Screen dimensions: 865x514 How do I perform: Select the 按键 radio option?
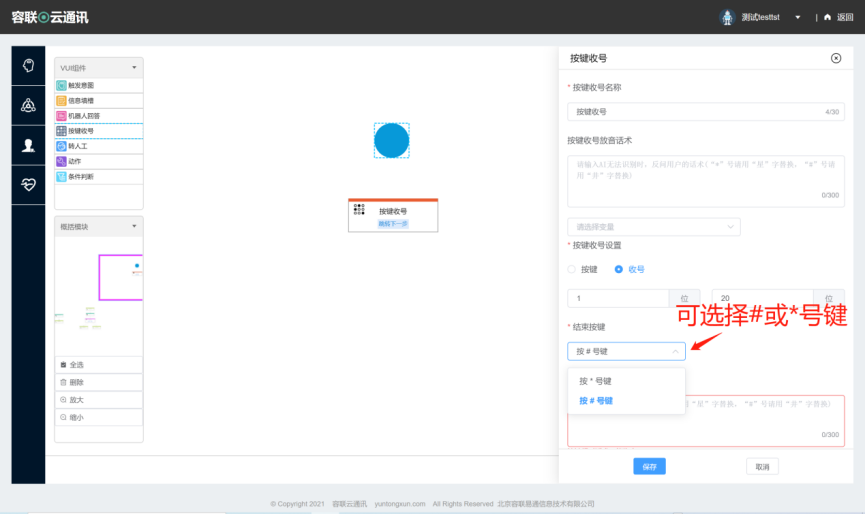(x=572, y=269)
